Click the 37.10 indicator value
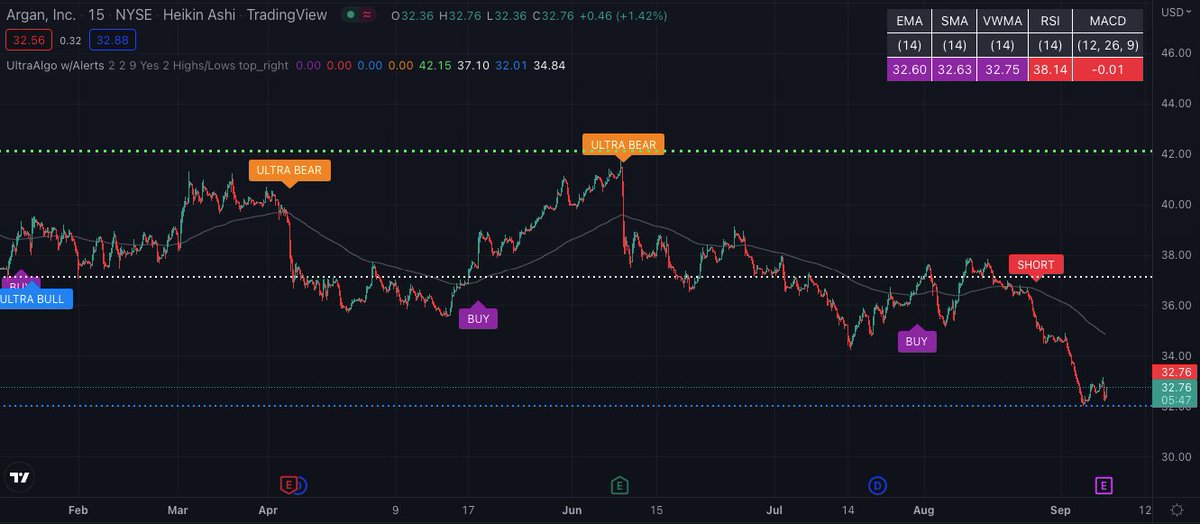Screen dimensions: 1200x524 coord(475,65)
